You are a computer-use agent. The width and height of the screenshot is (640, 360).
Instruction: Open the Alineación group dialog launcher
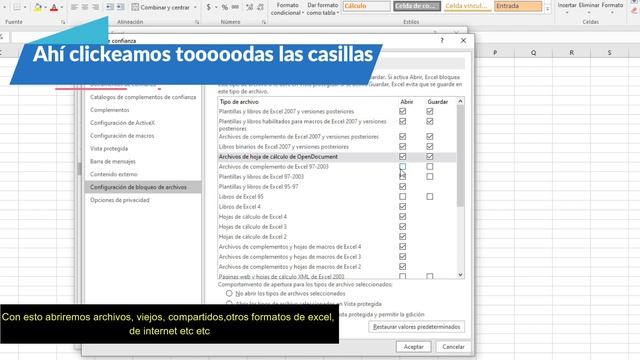(197, 22)
